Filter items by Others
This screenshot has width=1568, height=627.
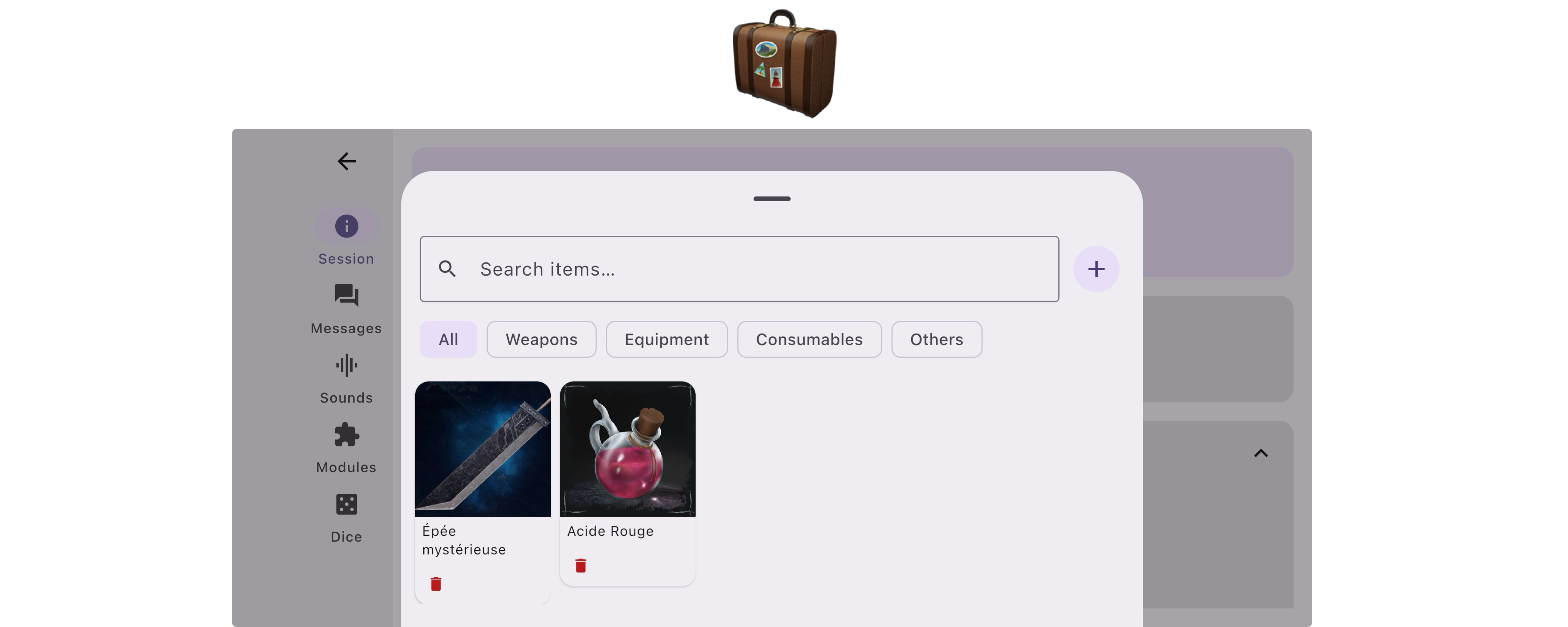(x=936, y=339)
